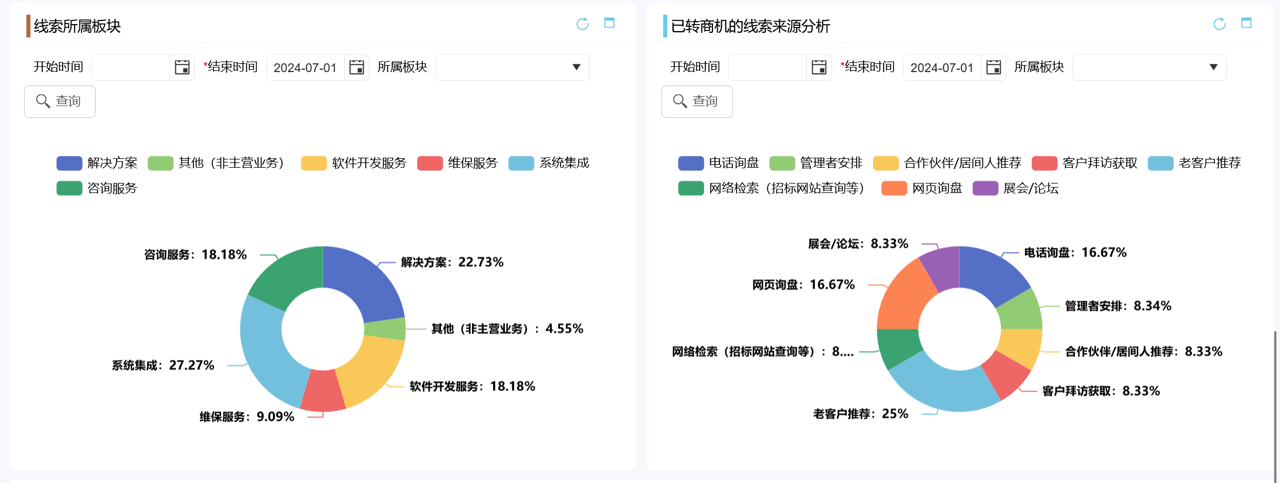Refresh the 线索所属板块 chart panel

pos(582,24)
